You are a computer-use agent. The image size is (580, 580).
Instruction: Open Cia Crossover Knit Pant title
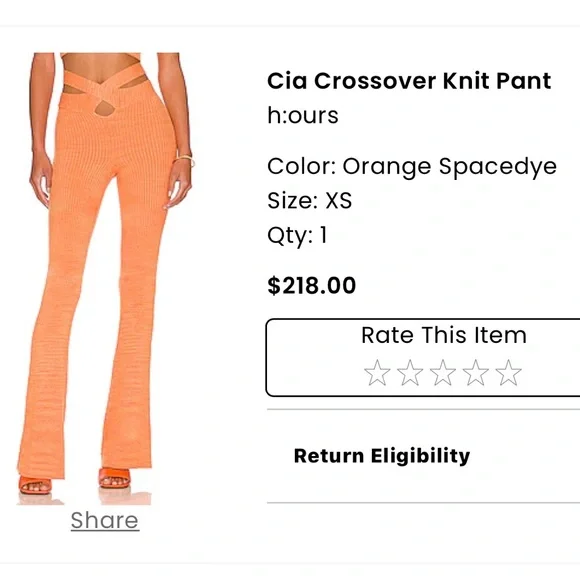click(x=409, y=81)
